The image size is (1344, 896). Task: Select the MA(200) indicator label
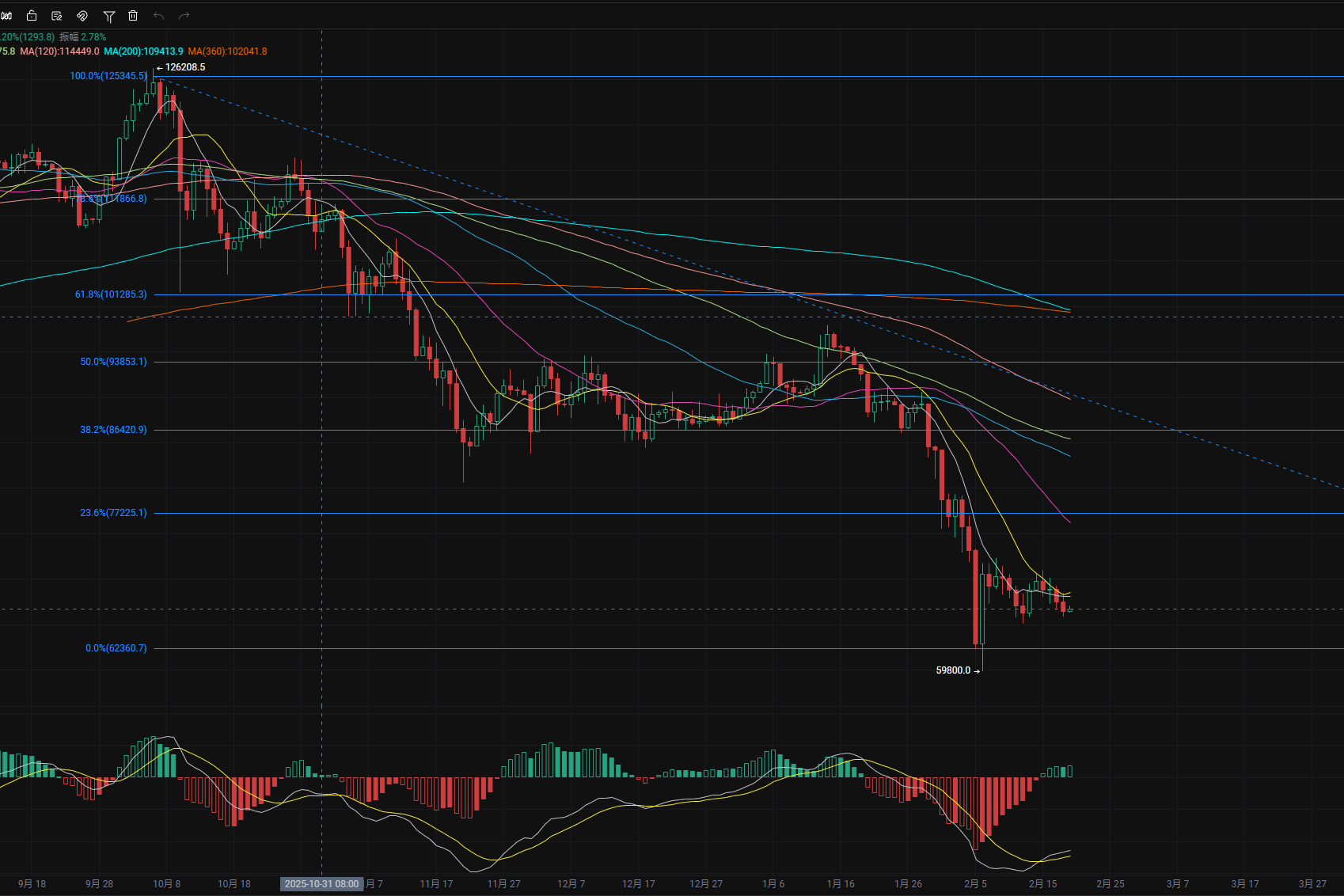point(143,51)
